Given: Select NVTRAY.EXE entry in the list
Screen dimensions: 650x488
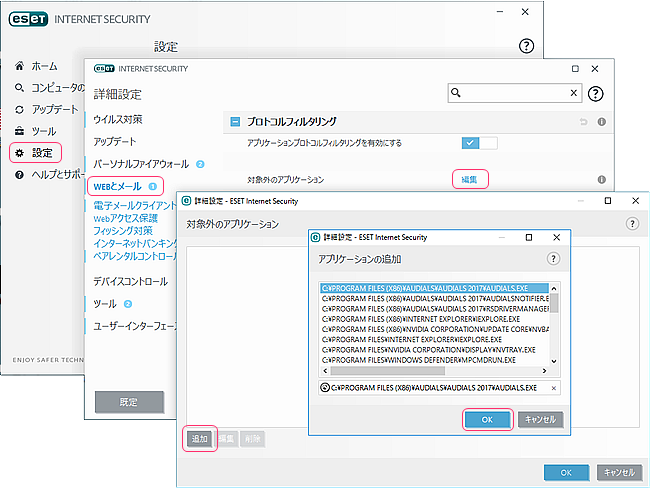Looking at the screenshot, I should (x=435, y=350).
